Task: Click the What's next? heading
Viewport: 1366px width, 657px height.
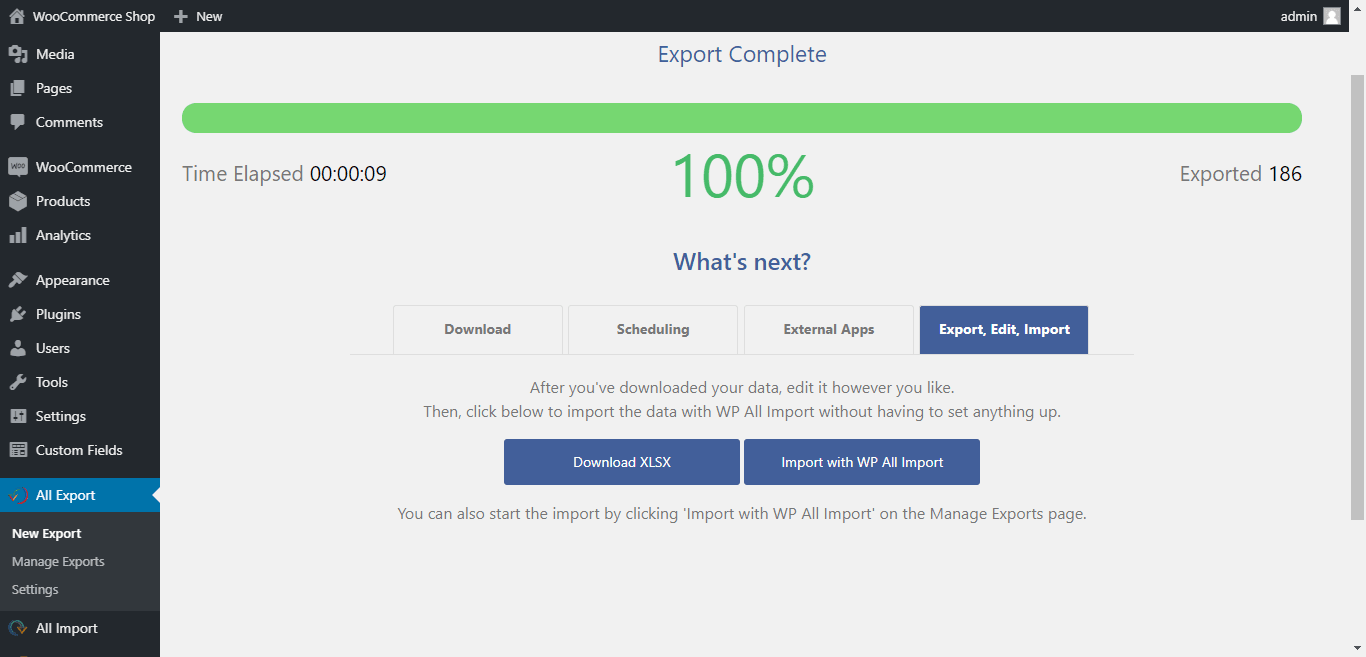Action: [x=742, y=262]
